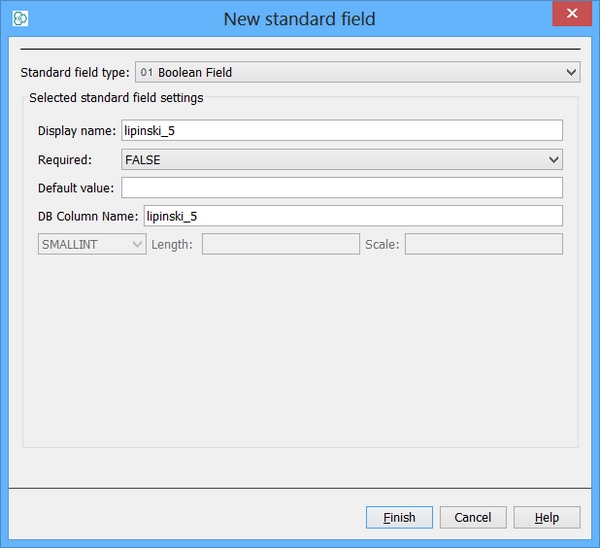
Task: Click the 'Standard field type:' label
Action: point(75,72)
